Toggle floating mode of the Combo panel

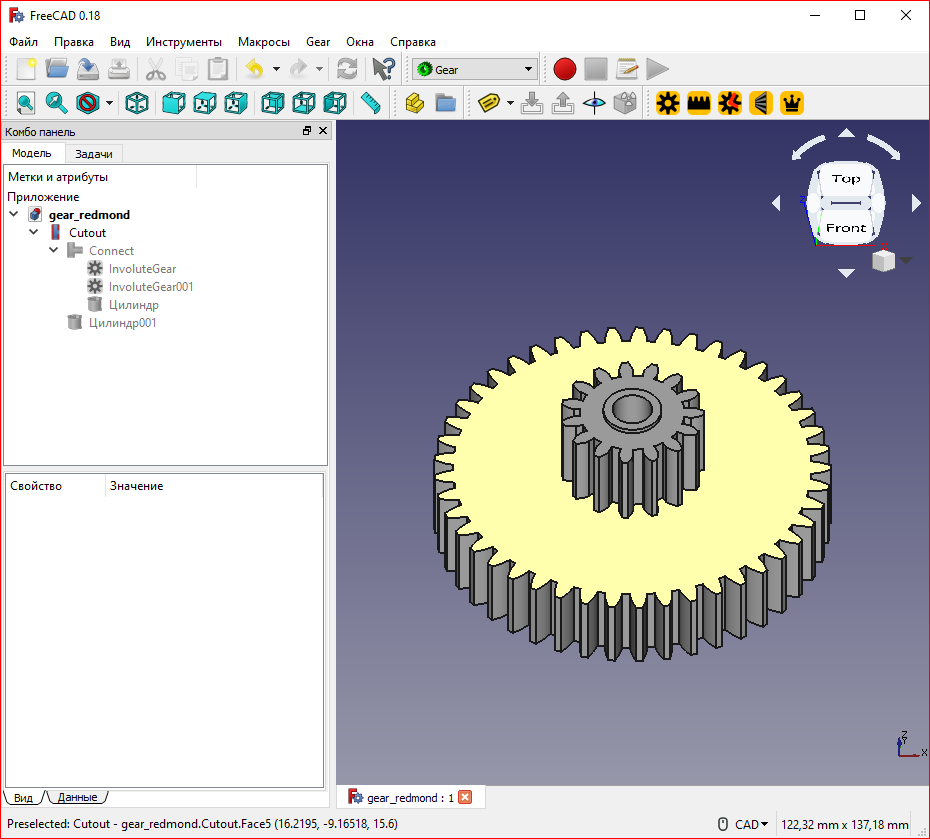(307, 131)
